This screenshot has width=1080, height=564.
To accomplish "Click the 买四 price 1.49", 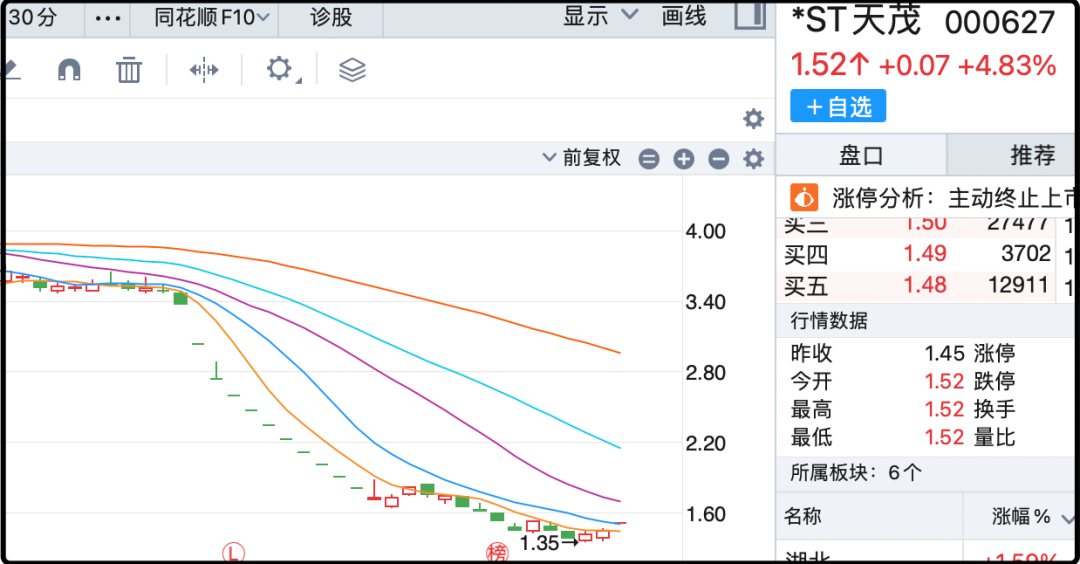I will pos(925,253).
